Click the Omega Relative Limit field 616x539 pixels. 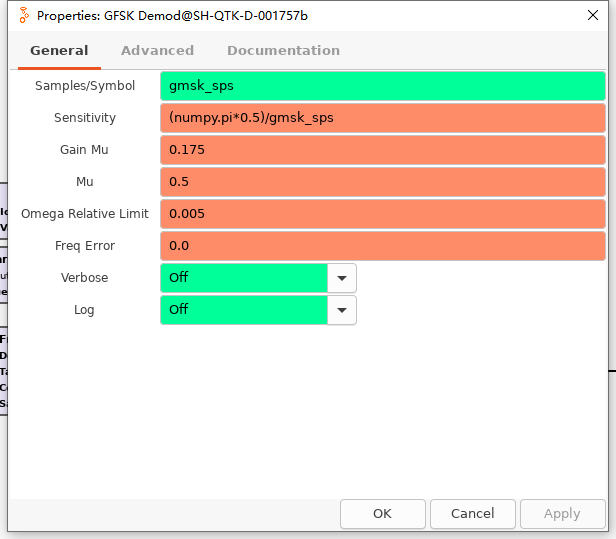383,214
